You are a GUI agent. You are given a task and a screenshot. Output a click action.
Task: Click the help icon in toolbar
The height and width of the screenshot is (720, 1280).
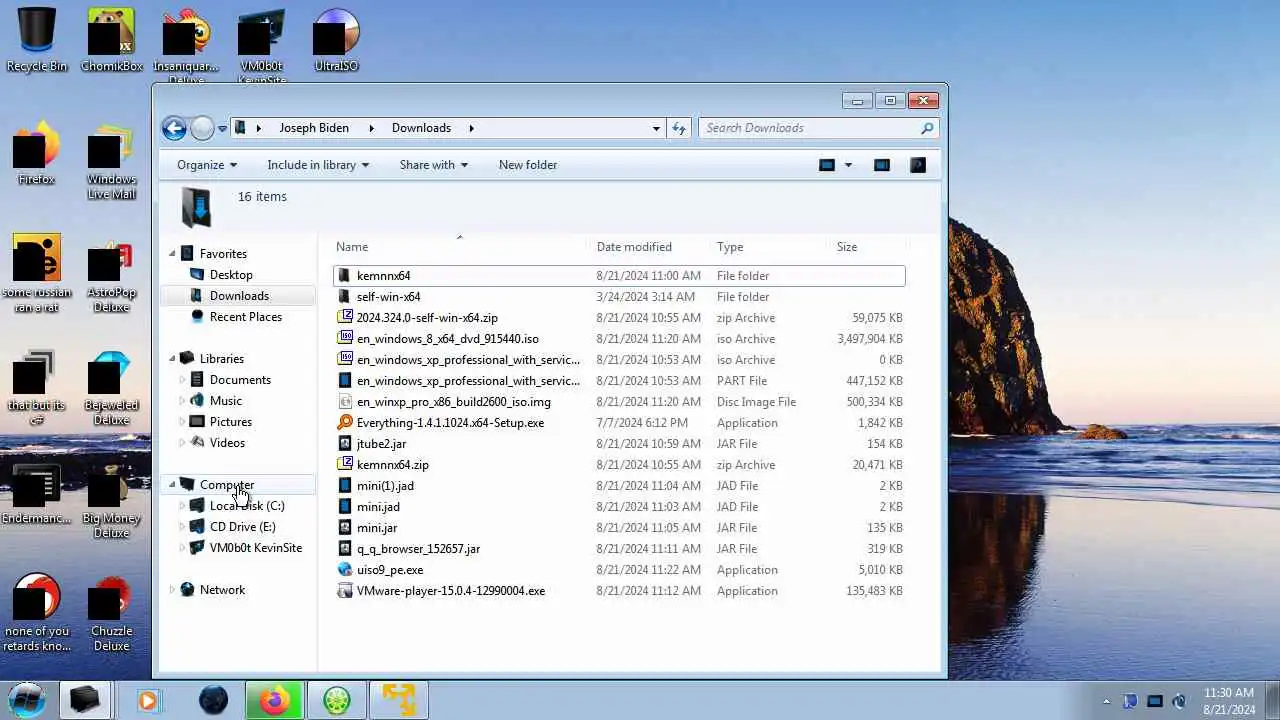click(918, 165)
